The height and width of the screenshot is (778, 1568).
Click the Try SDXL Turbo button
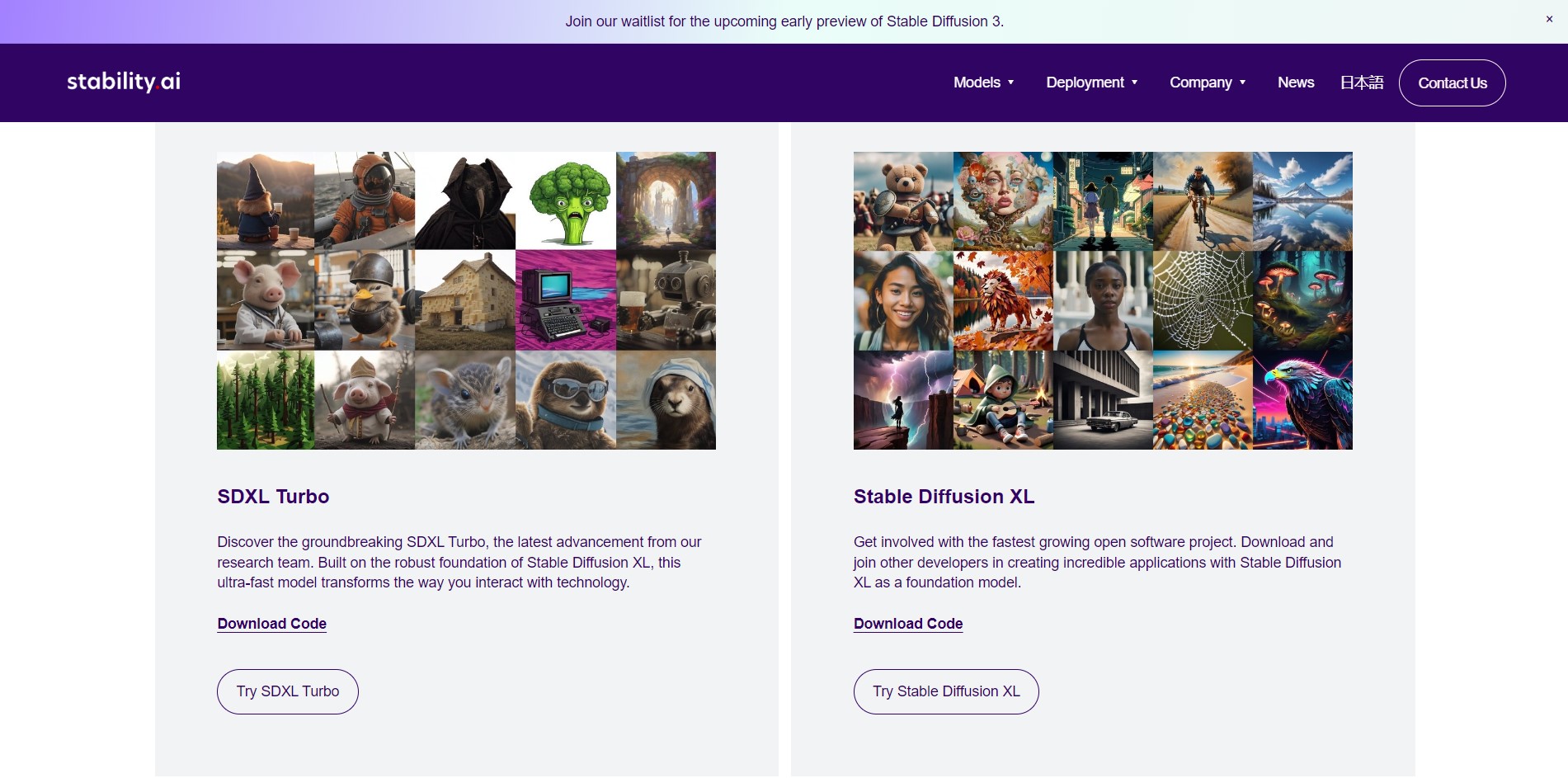pyautogui.click(x=288, y=691)
